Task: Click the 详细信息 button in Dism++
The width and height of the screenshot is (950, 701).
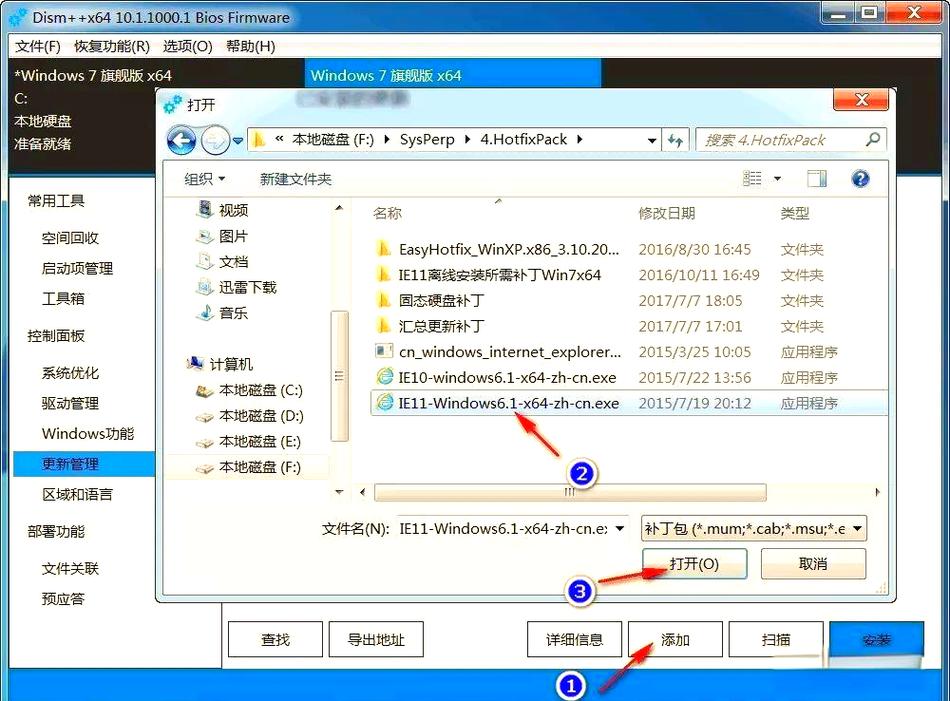Action: [574, 639]
